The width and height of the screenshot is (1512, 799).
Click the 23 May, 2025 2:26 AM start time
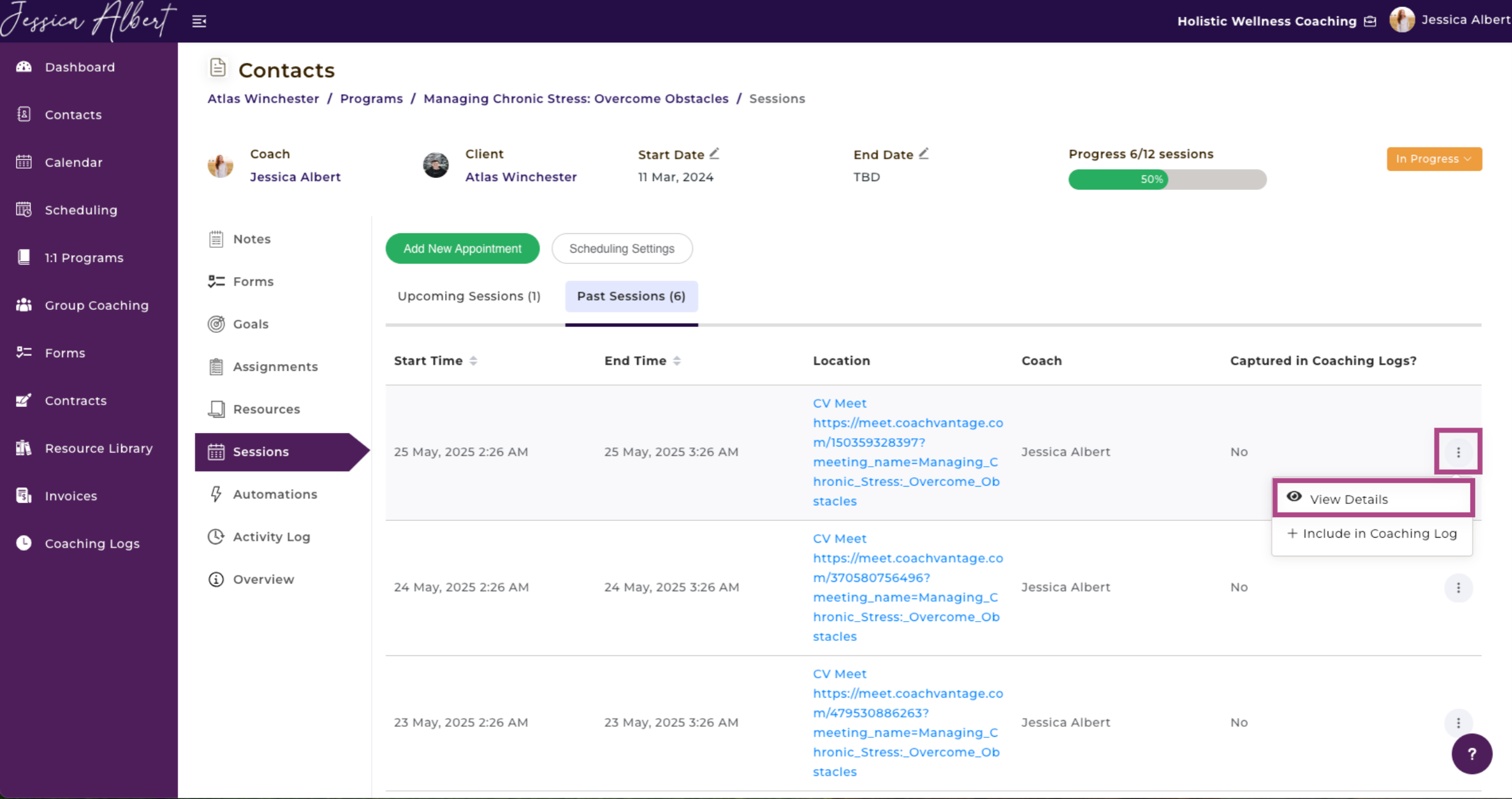[461, 722]
